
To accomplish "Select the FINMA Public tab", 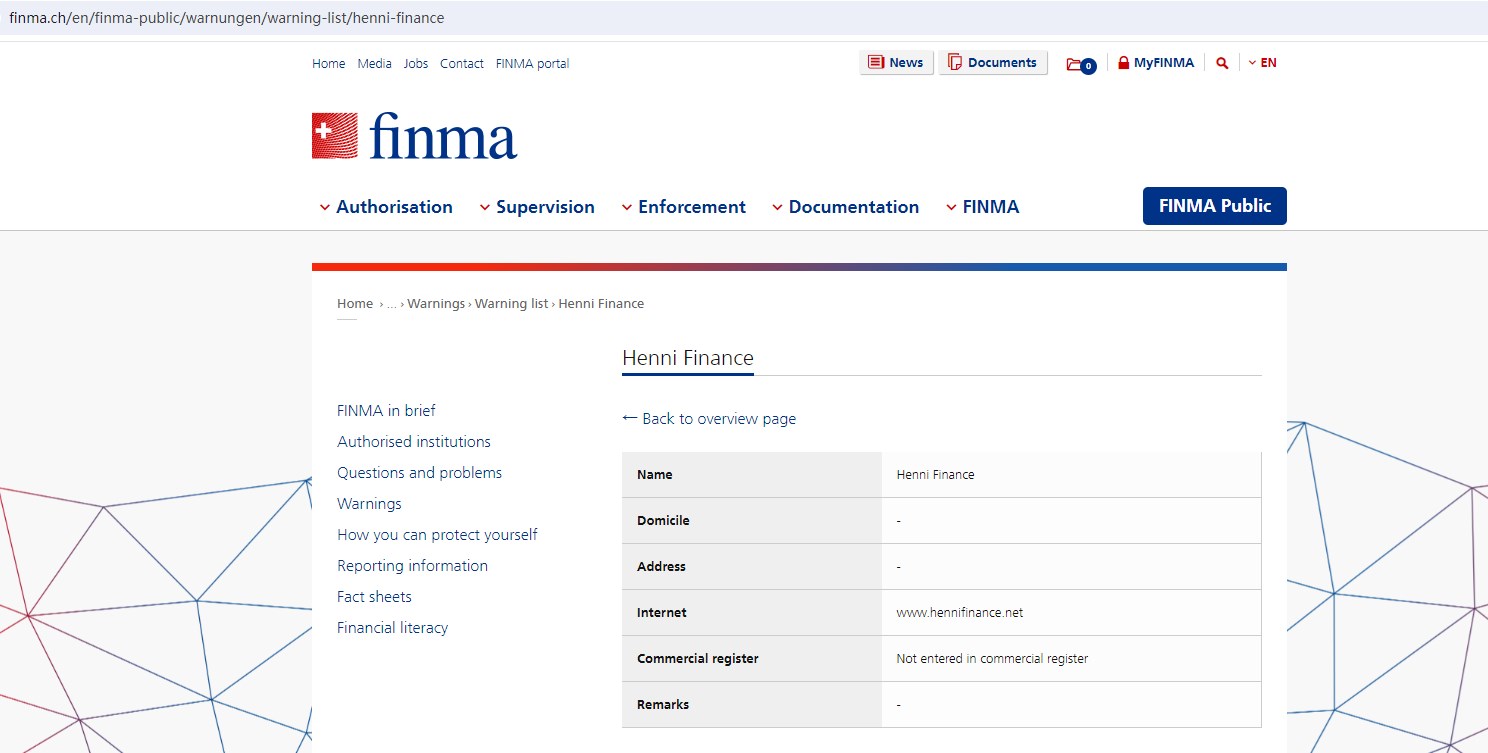I will 1214,206.
